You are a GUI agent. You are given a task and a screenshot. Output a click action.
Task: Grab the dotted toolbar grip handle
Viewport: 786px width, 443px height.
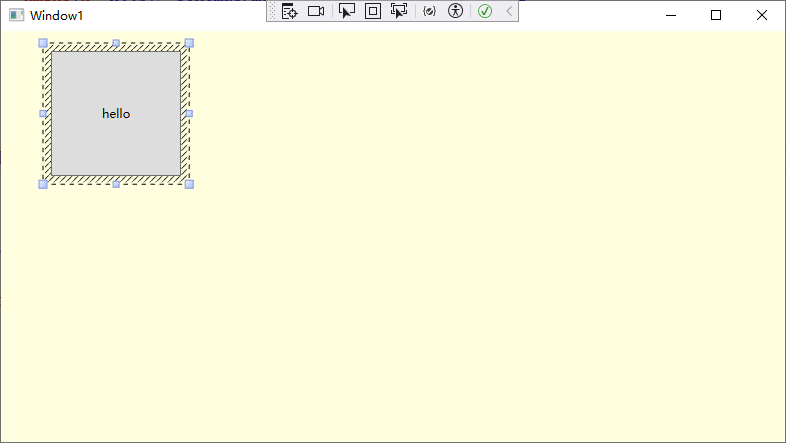[272, 11]
